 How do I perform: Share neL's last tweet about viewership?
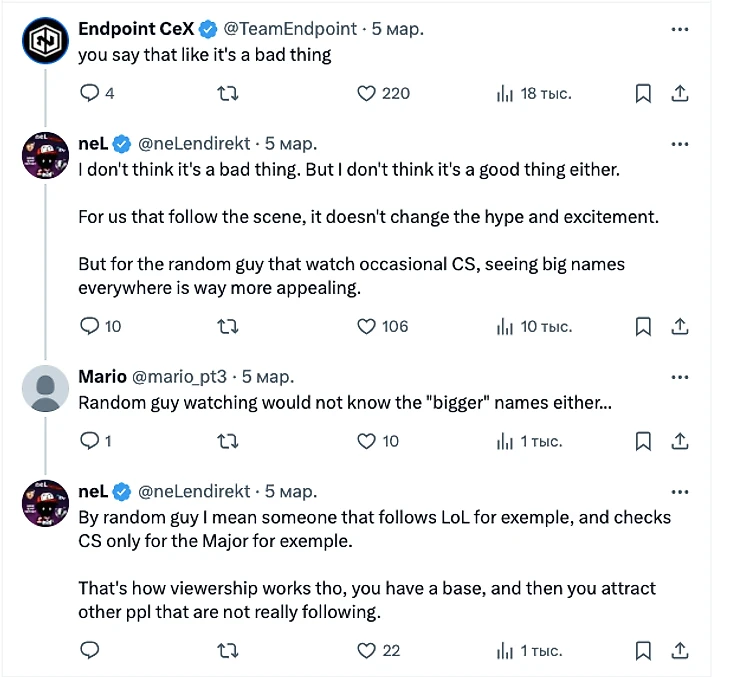[x=680, y=650]
